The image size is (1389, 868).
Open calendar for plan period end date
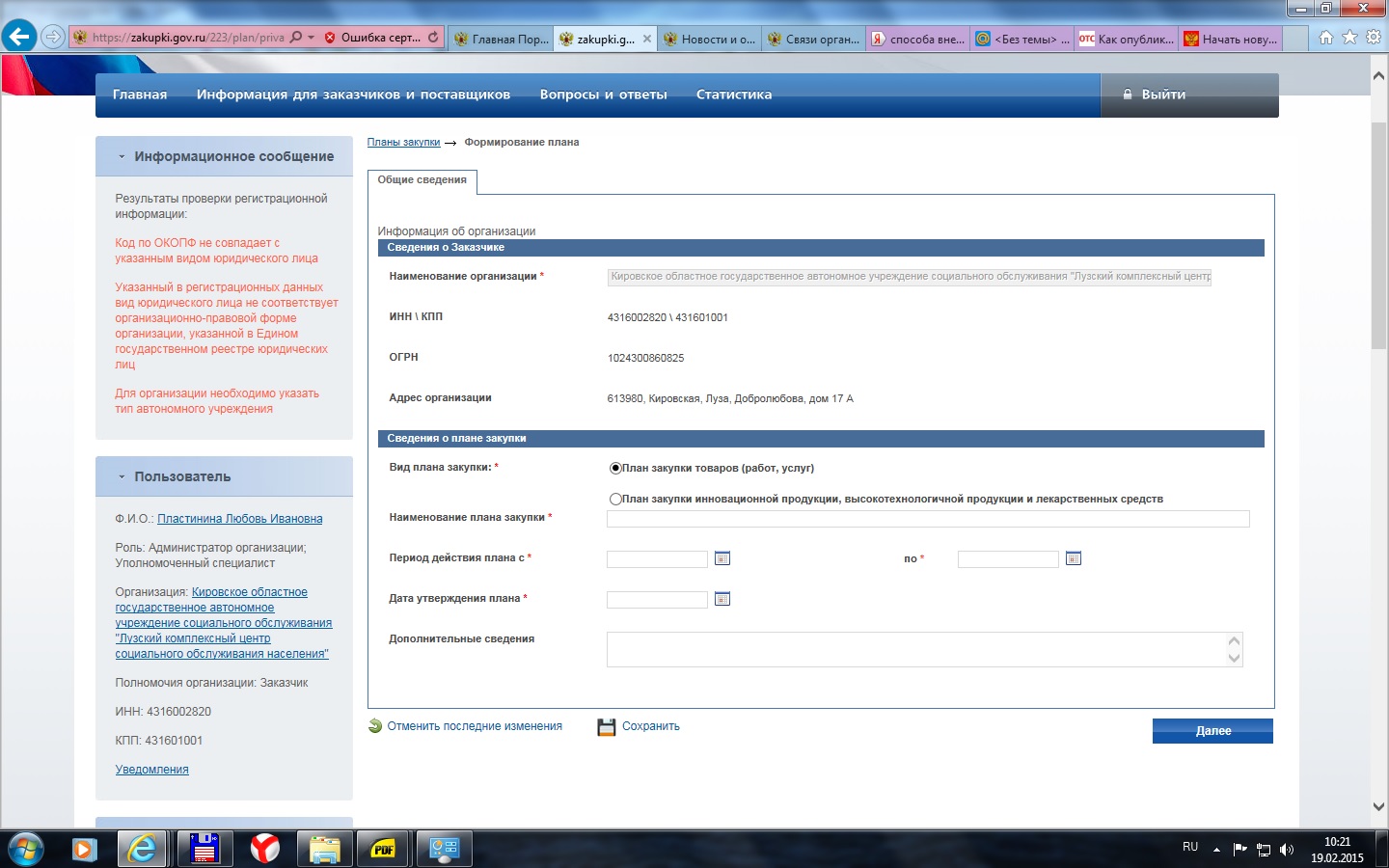pyautogui.click(x=1073, y=558)
